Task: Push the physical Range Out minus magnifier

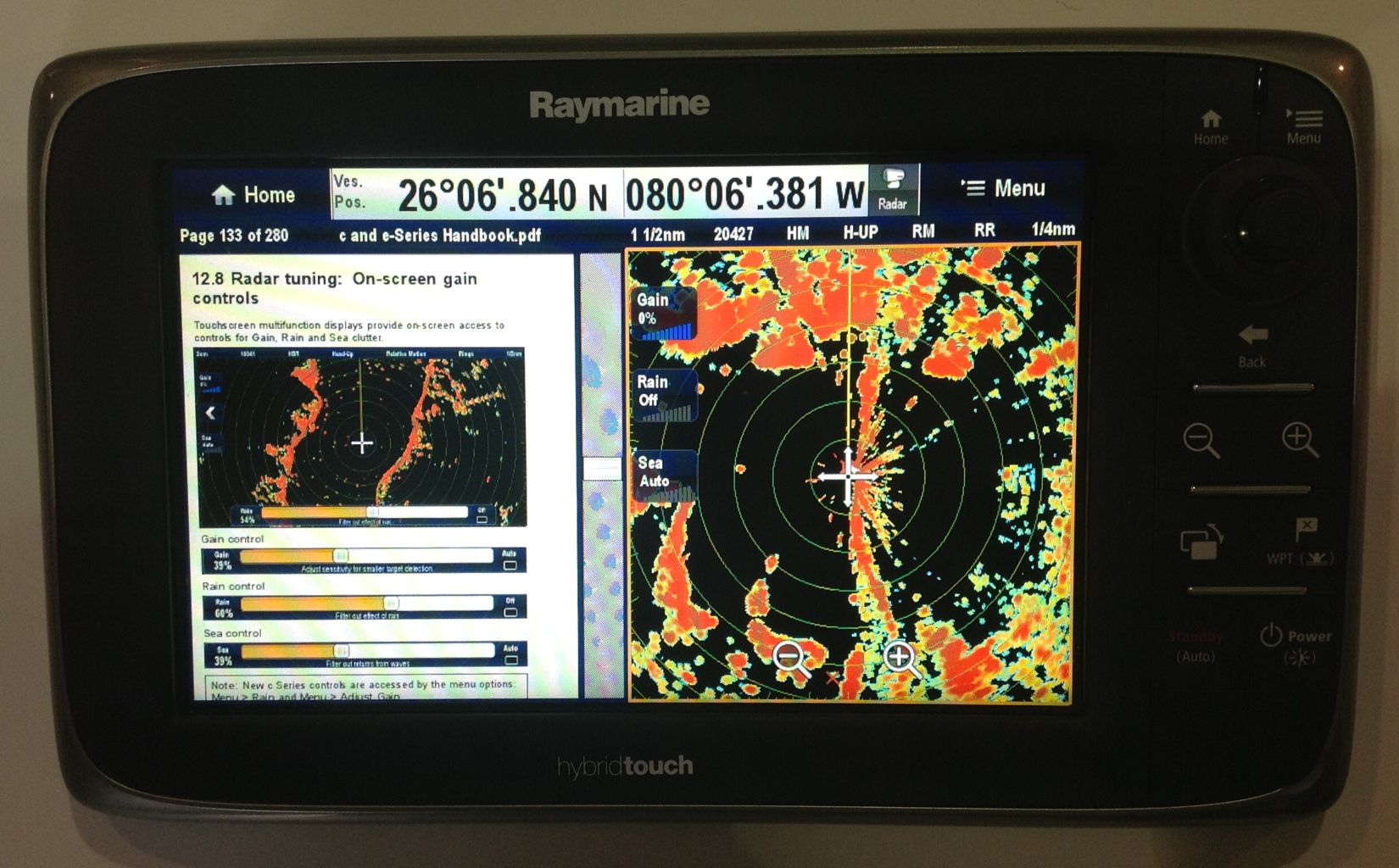Action: [1201, 440]
